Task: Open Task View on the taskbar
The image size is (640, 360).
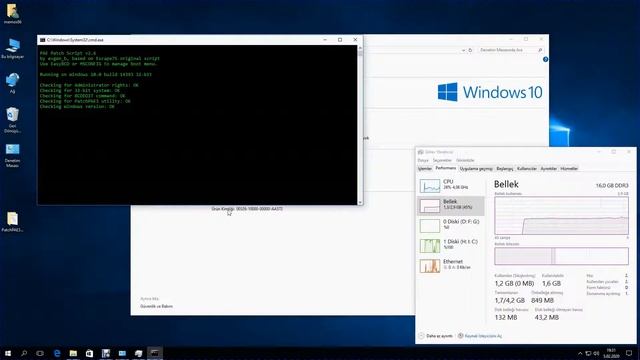Action: (x=40, y=353)
